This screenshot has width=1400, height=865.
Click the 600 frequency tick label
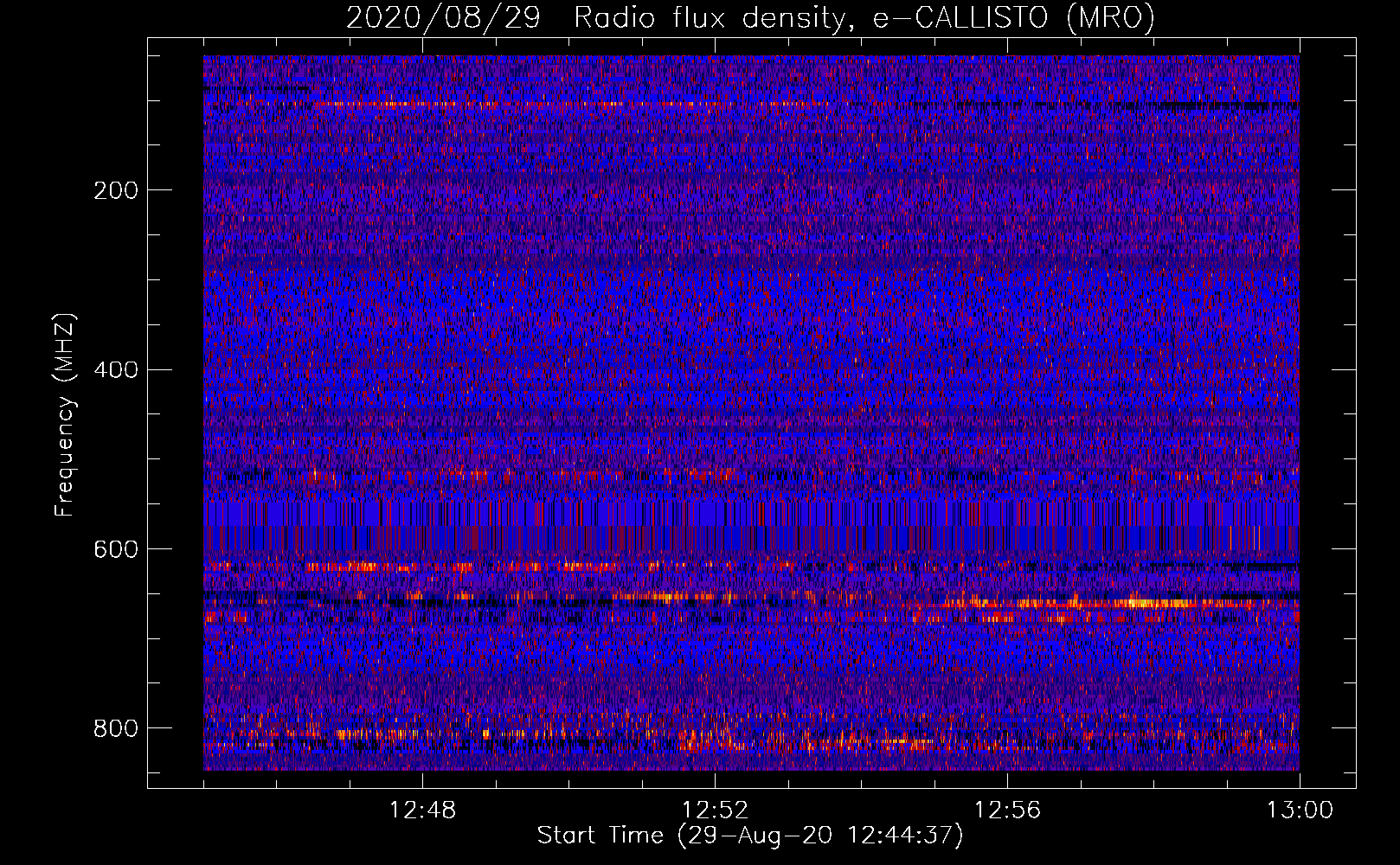click(x=116, y=549)
